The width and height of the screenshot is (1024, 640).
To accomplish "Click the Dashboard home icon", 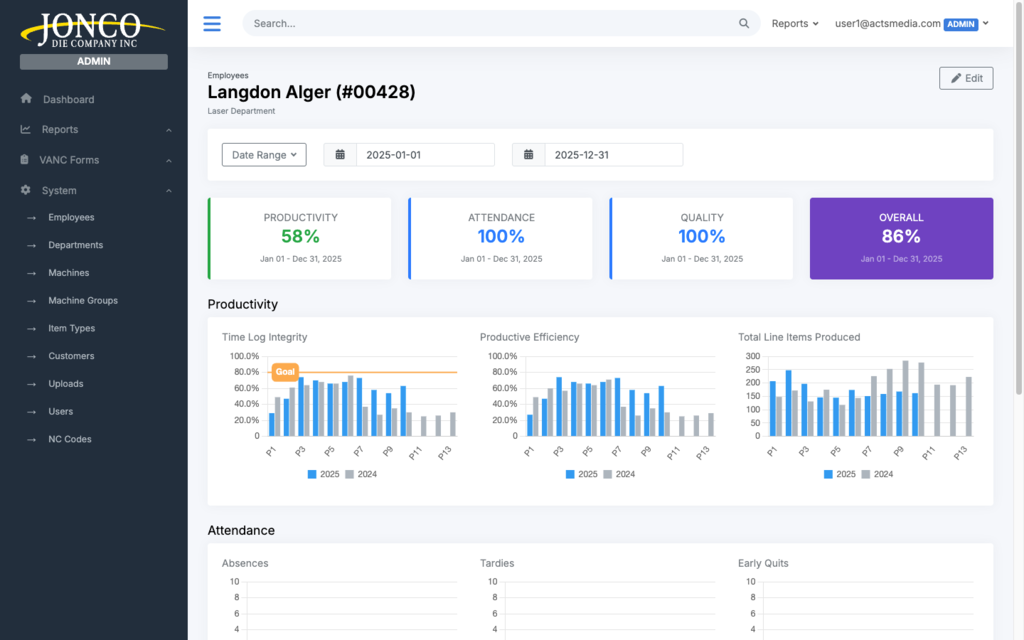I will click(26, 99).
